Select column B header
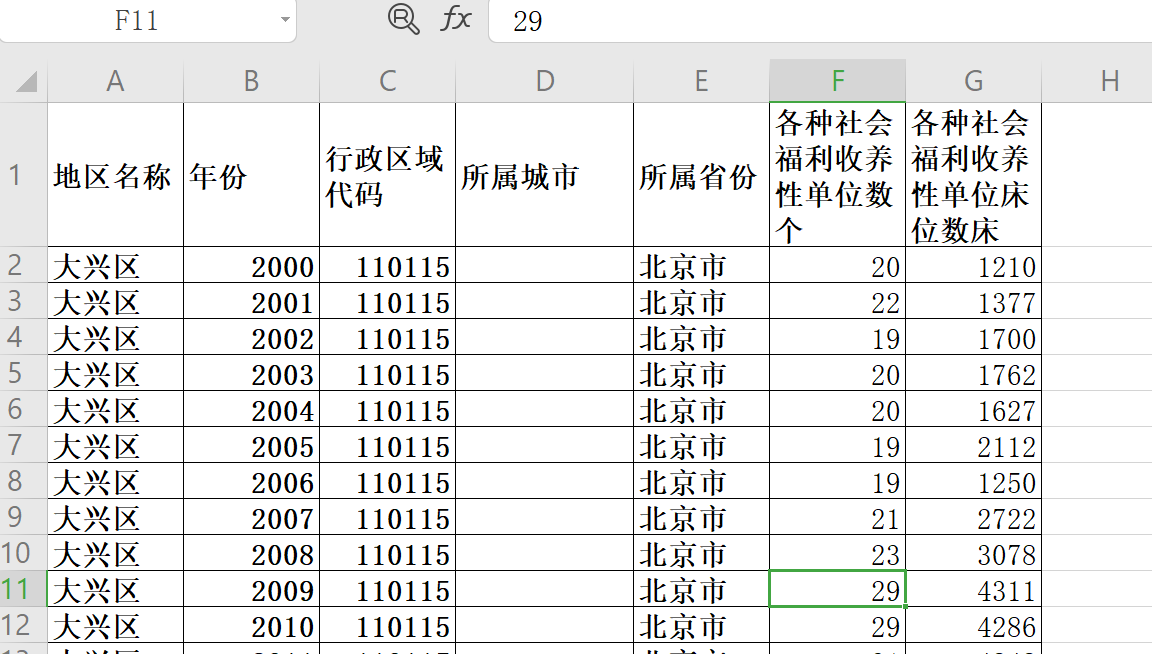 point(251,81)
